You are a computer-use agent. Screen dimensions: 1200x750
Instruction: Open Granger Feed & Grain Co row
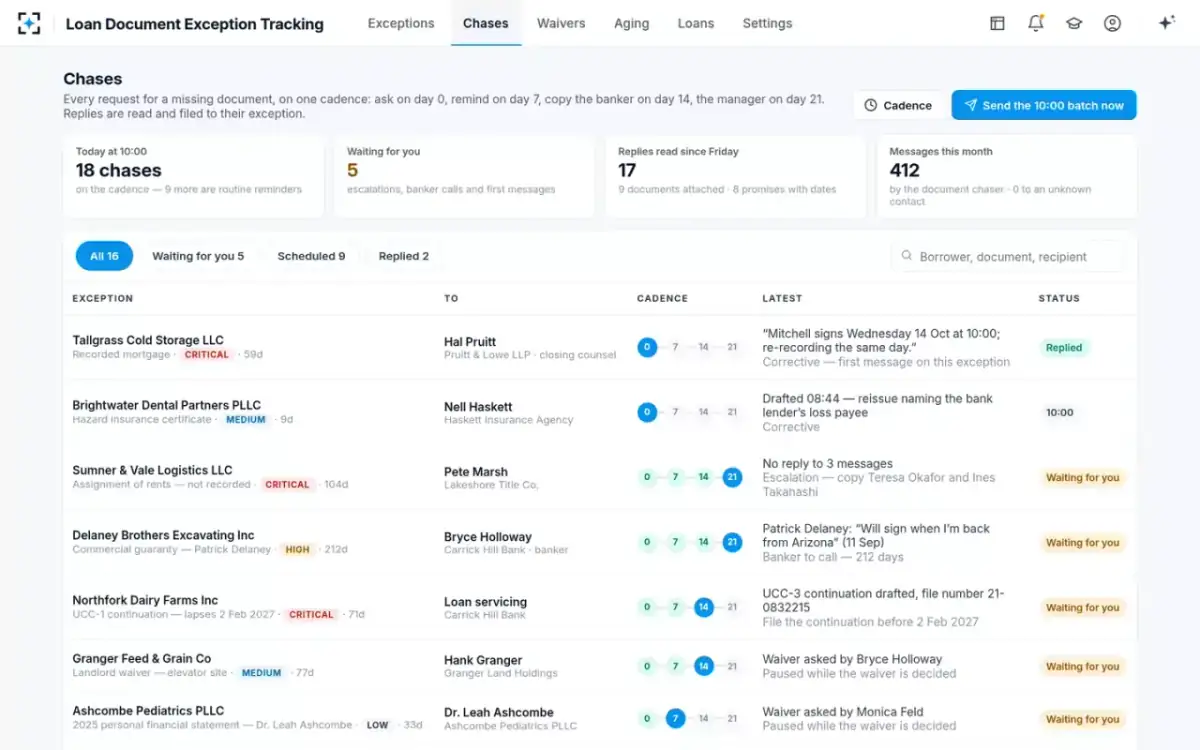point(600,666)
